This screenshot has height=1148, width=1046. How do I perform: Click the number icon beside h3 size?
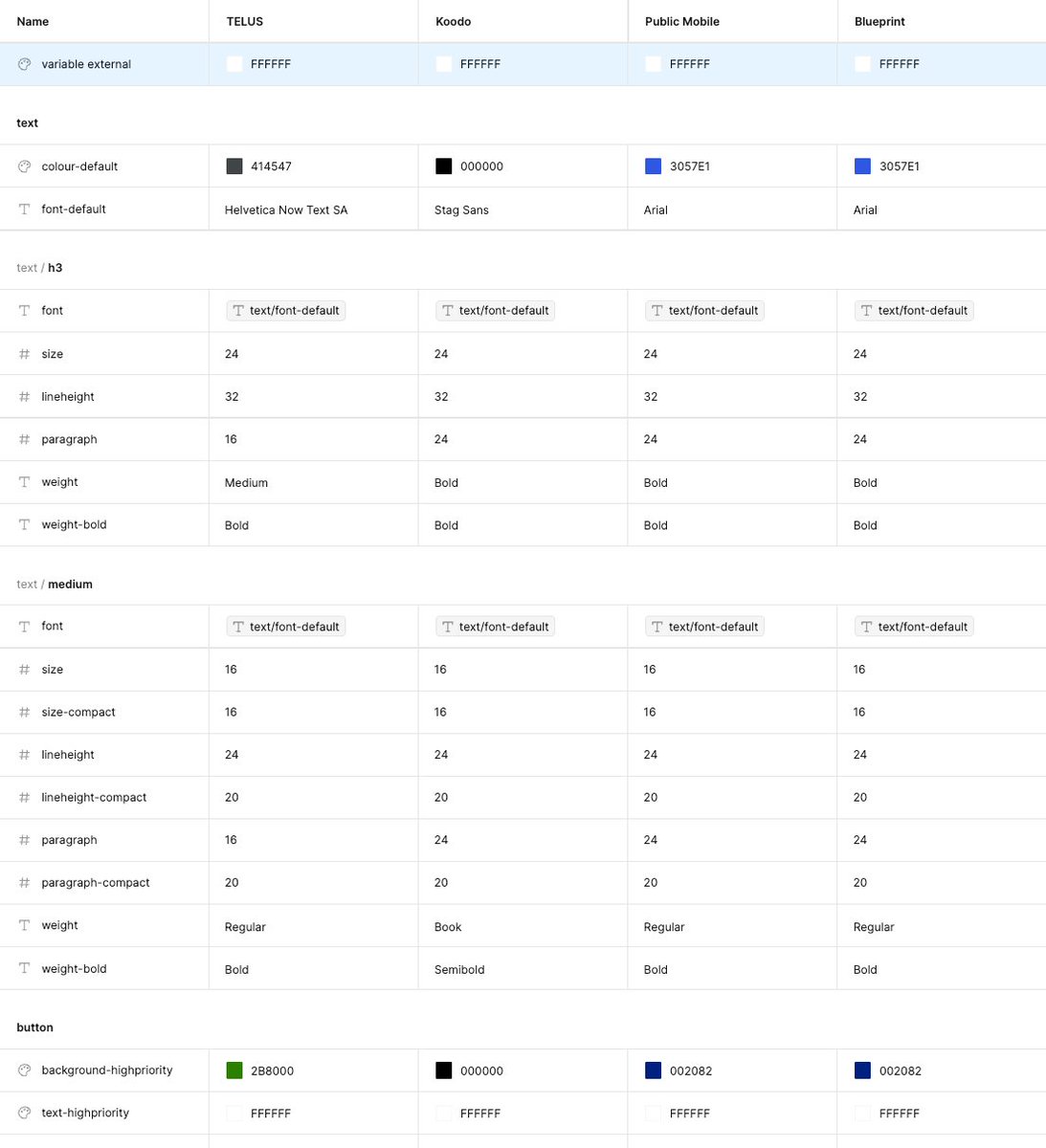(25, 354)
